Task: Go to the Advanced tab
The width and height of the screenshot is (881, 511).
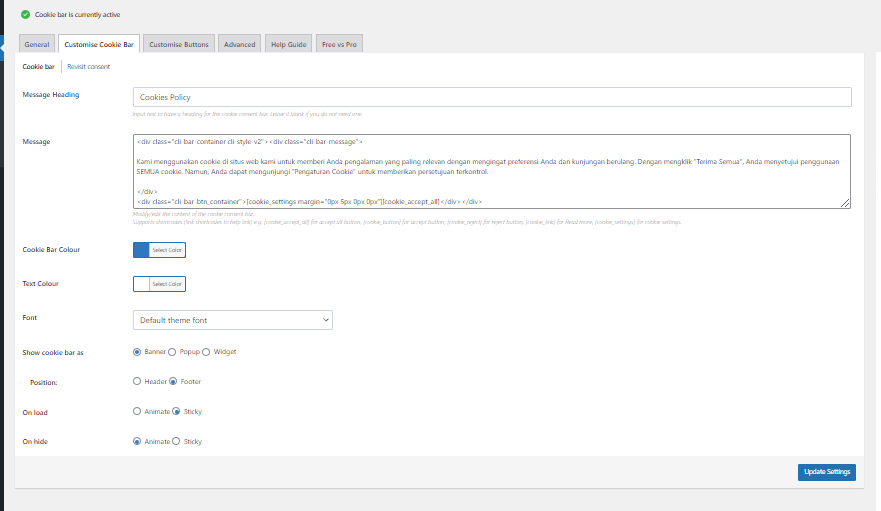Action: [x=239, y=45]
